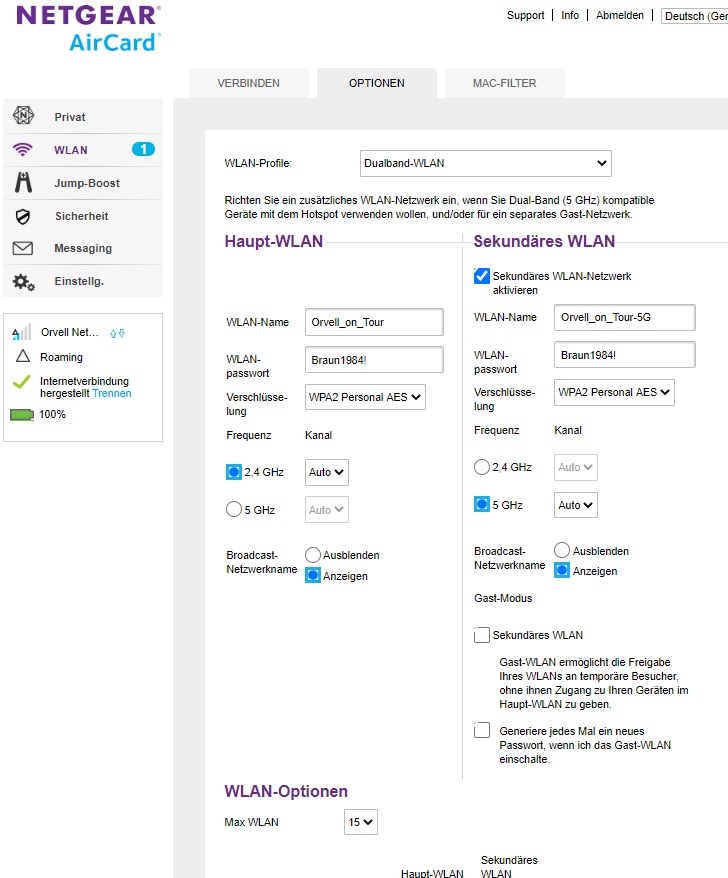Click the WLAN wifi icon in sidebar
This screenshot has width=728, height=878.
pos(23,150)
